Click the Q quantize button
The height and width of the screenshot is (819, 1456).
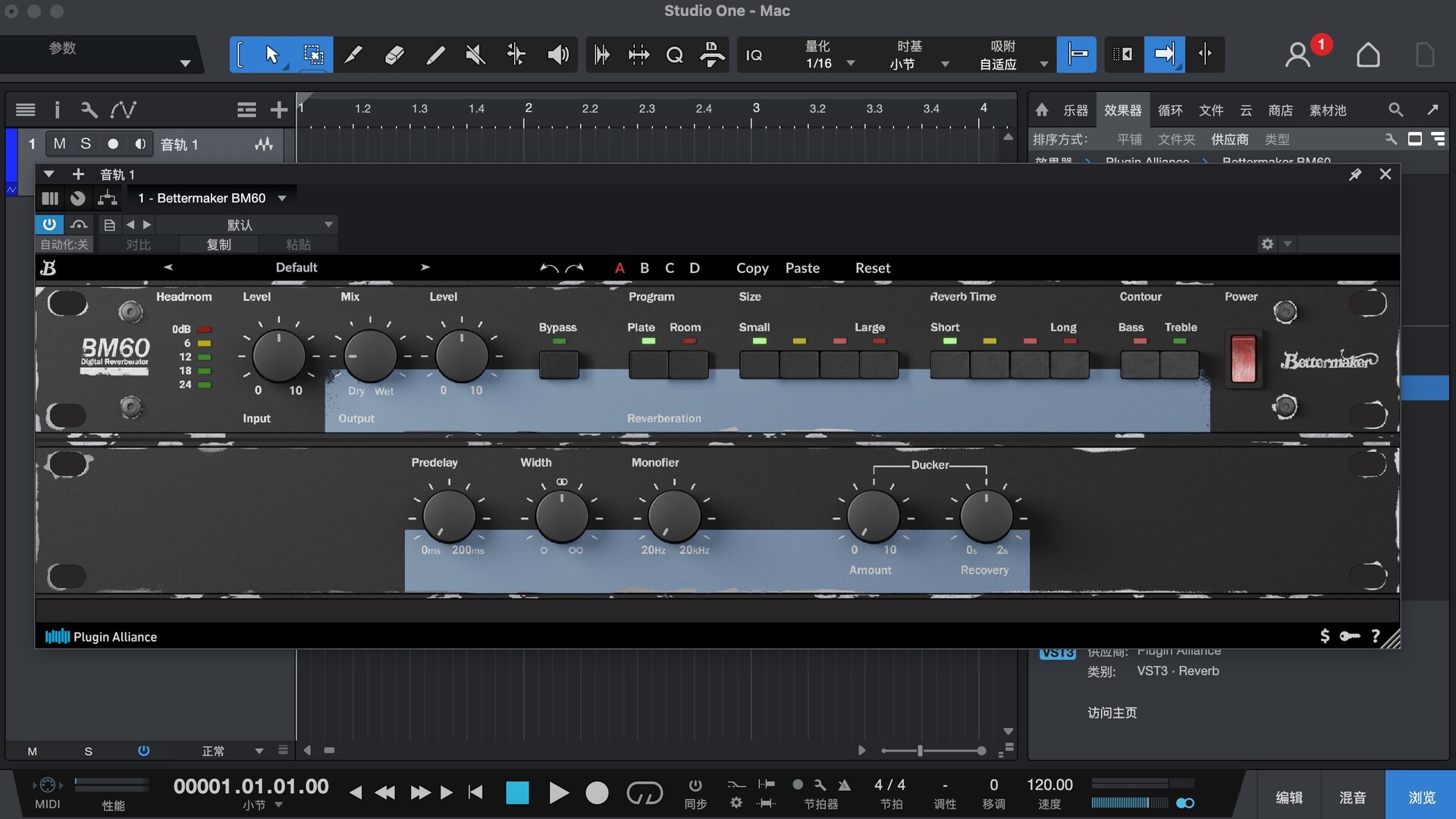tap(674, 55)
